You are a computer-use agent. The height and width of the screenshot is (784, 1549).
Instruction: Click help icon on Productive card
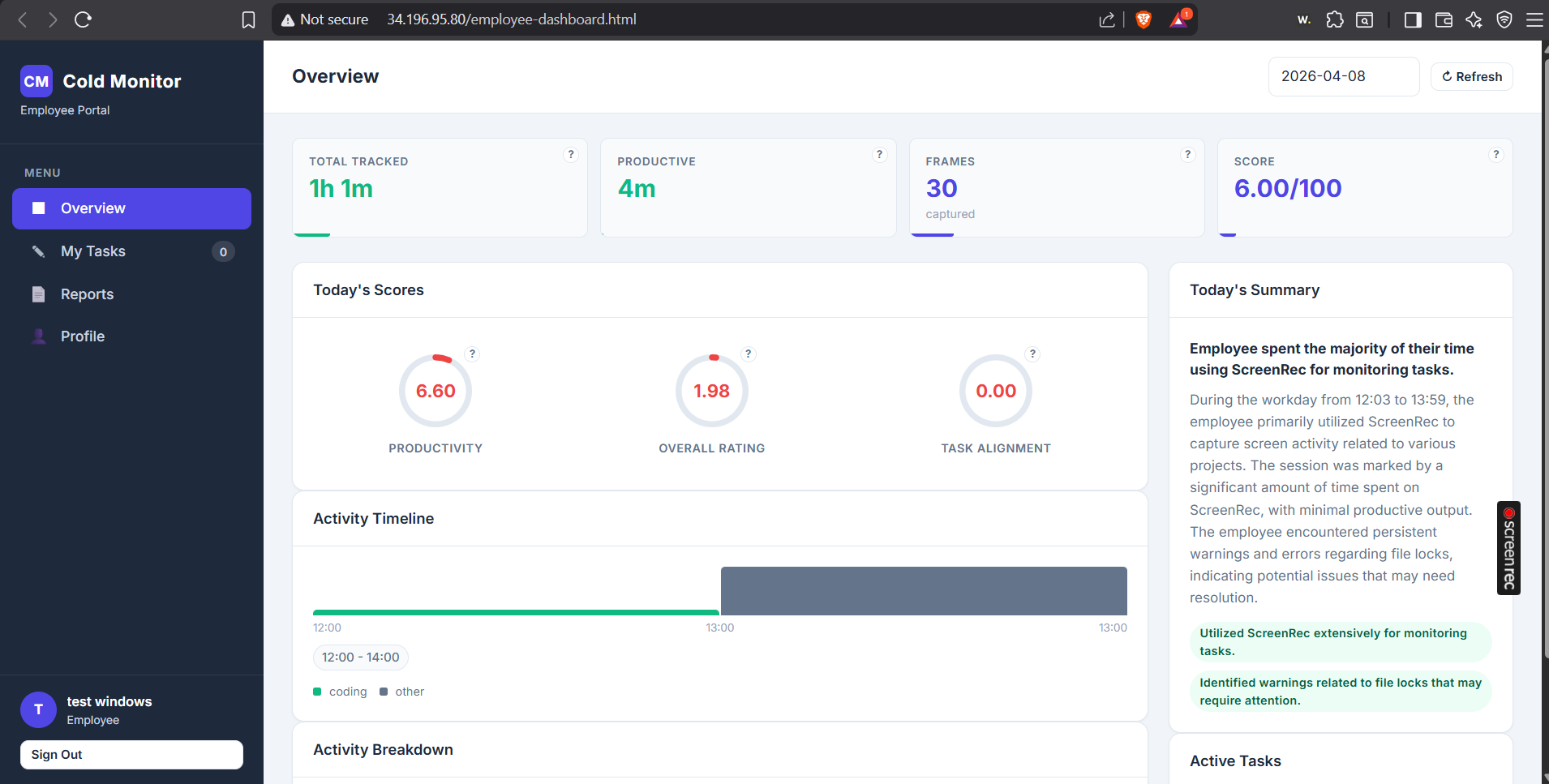point(879,155)
